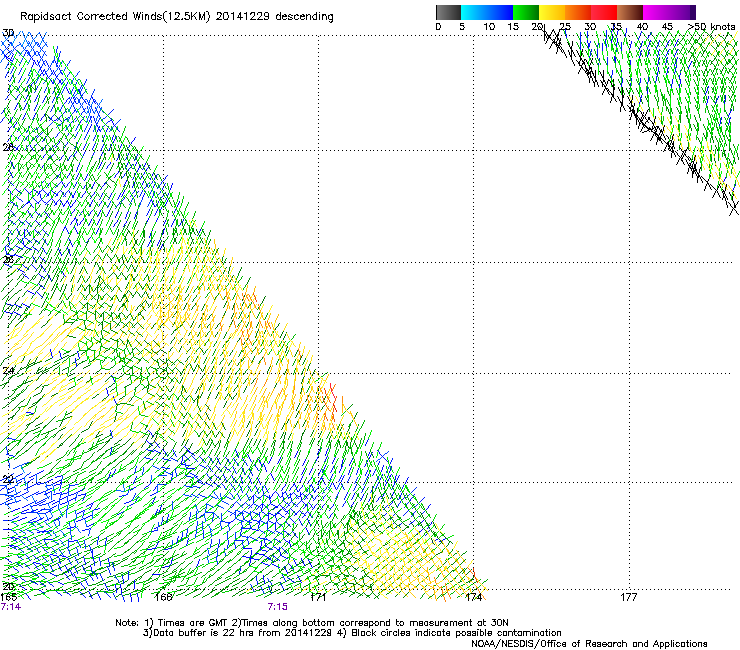The height and width of the screenshot is (650, 740).
Task: Click the green 15-20 knots legend swatch
Action: coord(526,12)
